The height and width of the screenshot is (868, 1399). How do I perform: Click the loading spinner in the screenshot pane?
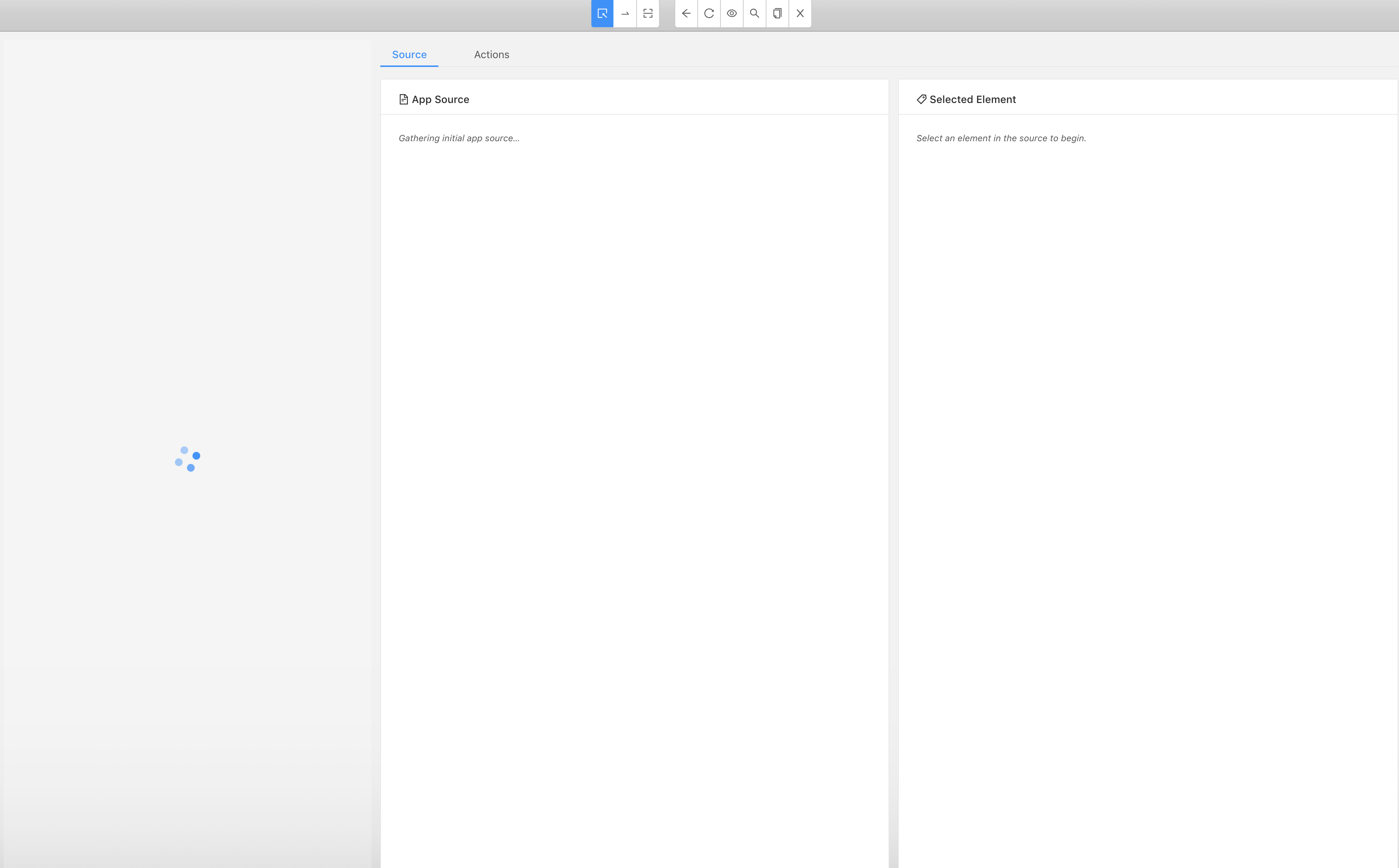click(188, 459)
